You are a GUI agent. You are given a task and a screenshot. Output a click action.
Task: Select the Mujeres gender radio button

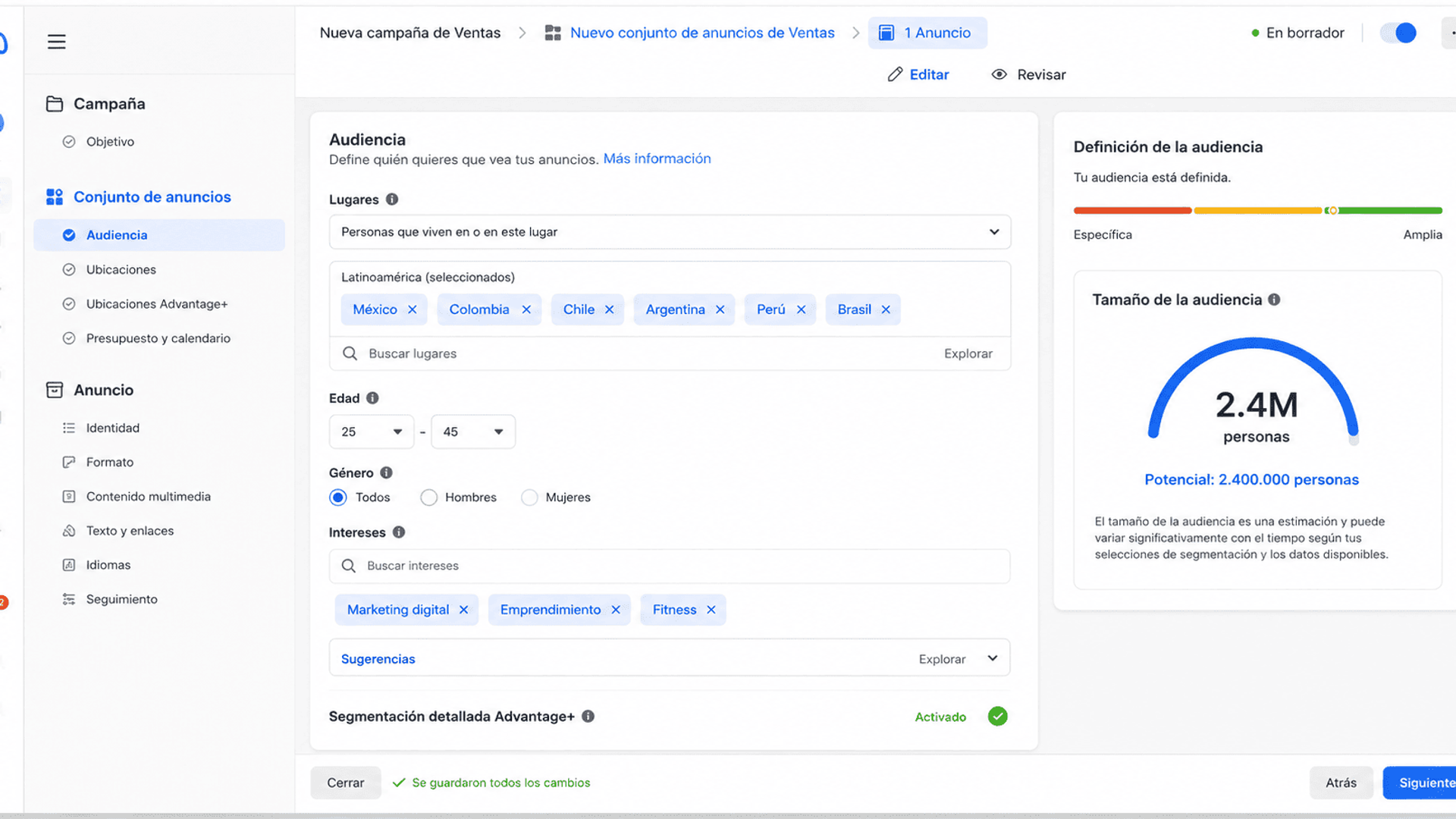[529, 497]
